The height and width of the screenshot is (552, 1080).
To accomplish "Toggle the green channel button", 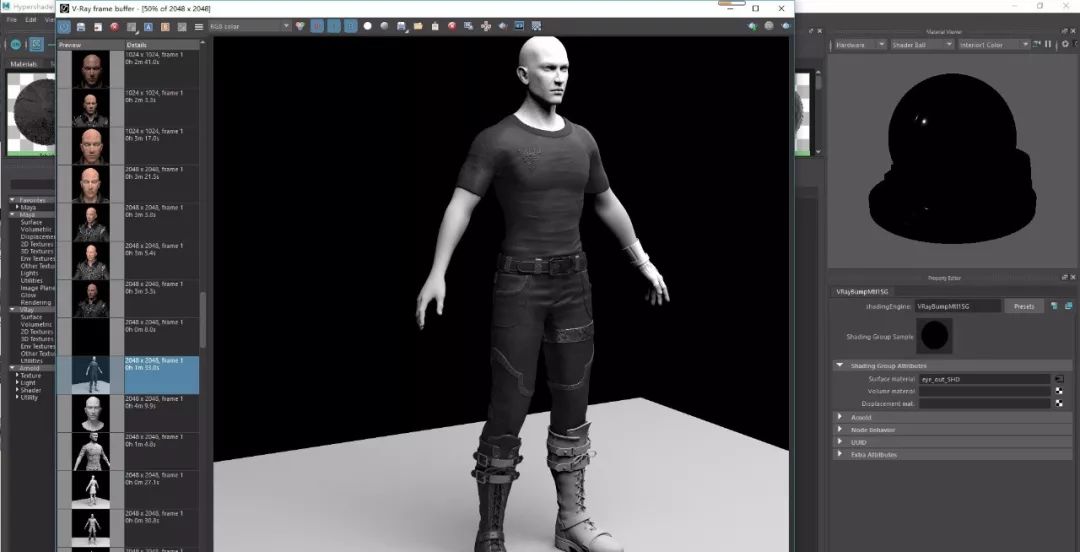I will point(333,26).
